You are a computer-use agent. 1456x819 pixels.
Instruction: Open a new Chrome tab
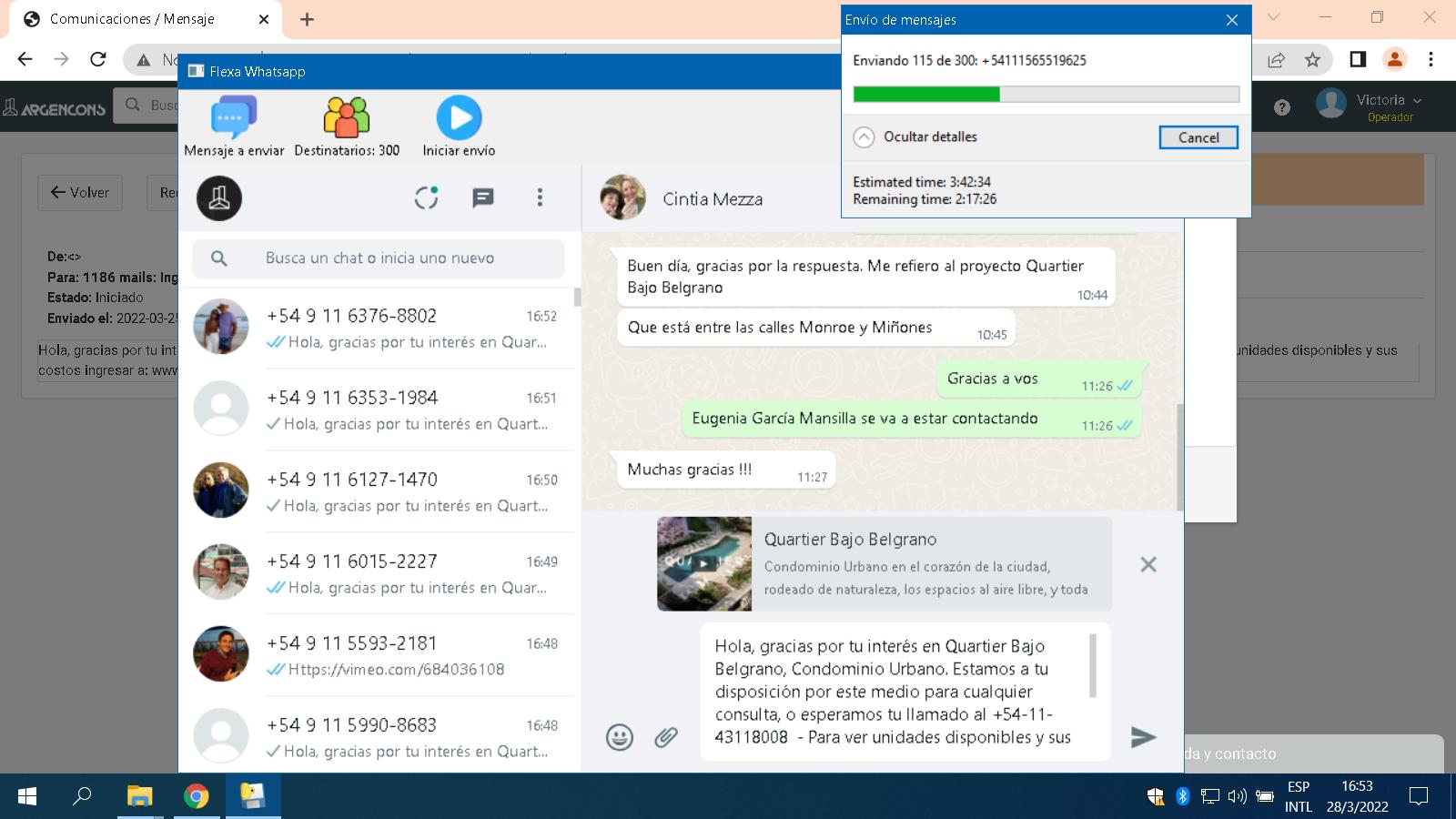point(308,19)
